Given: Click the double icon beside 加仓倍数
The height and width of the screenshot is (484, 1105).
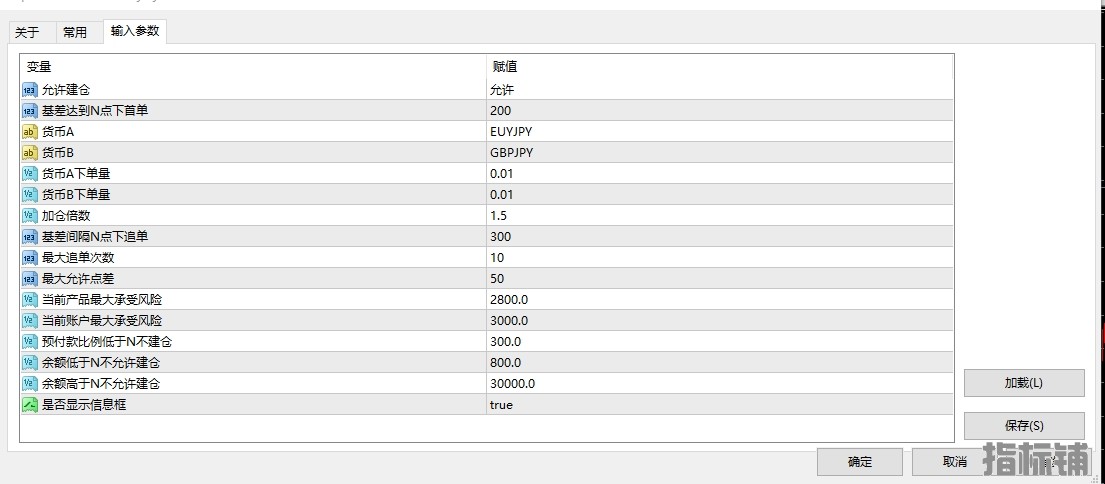Looking at the screenshot, I should click(x=30, y=216).
